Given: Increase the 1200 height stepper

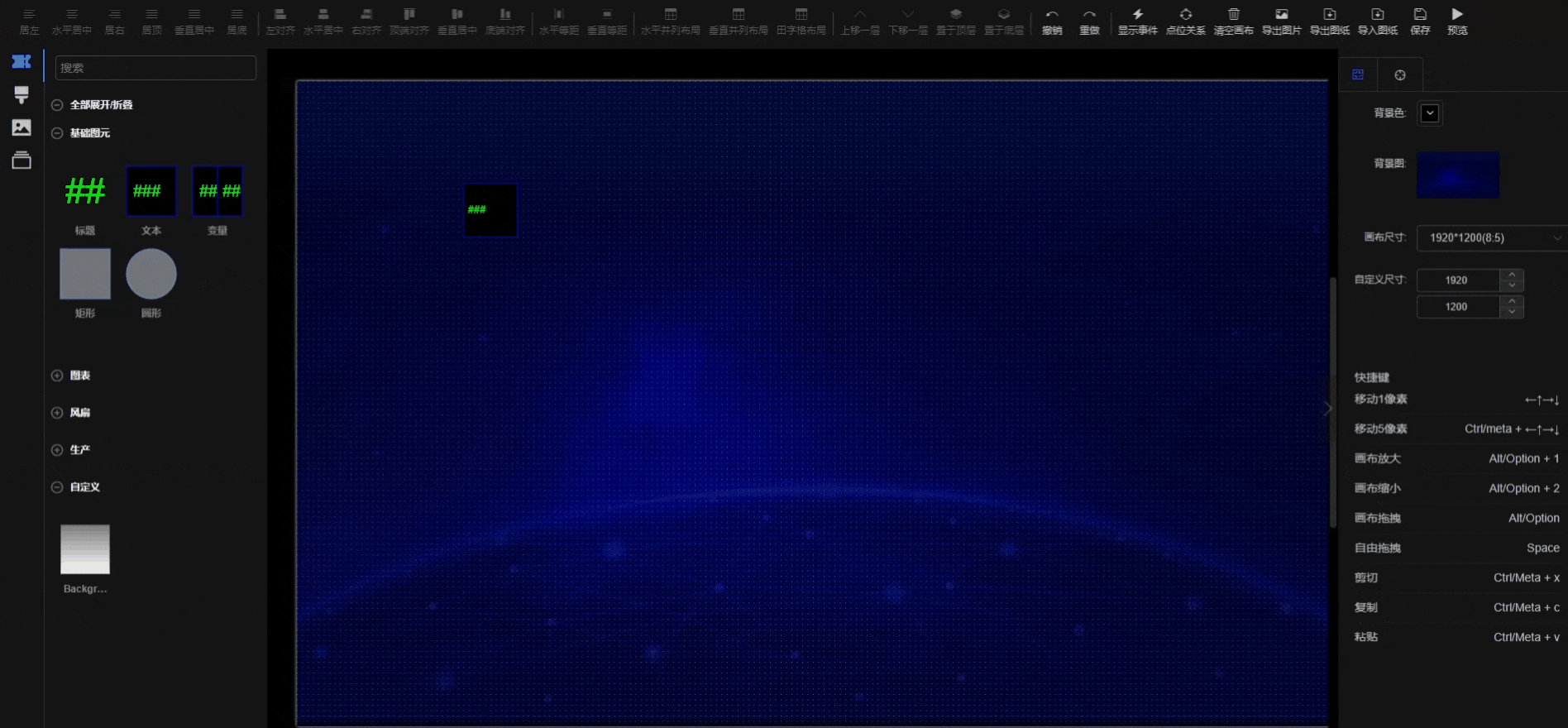Looking at the screenshot, I should click(1512, 301).
